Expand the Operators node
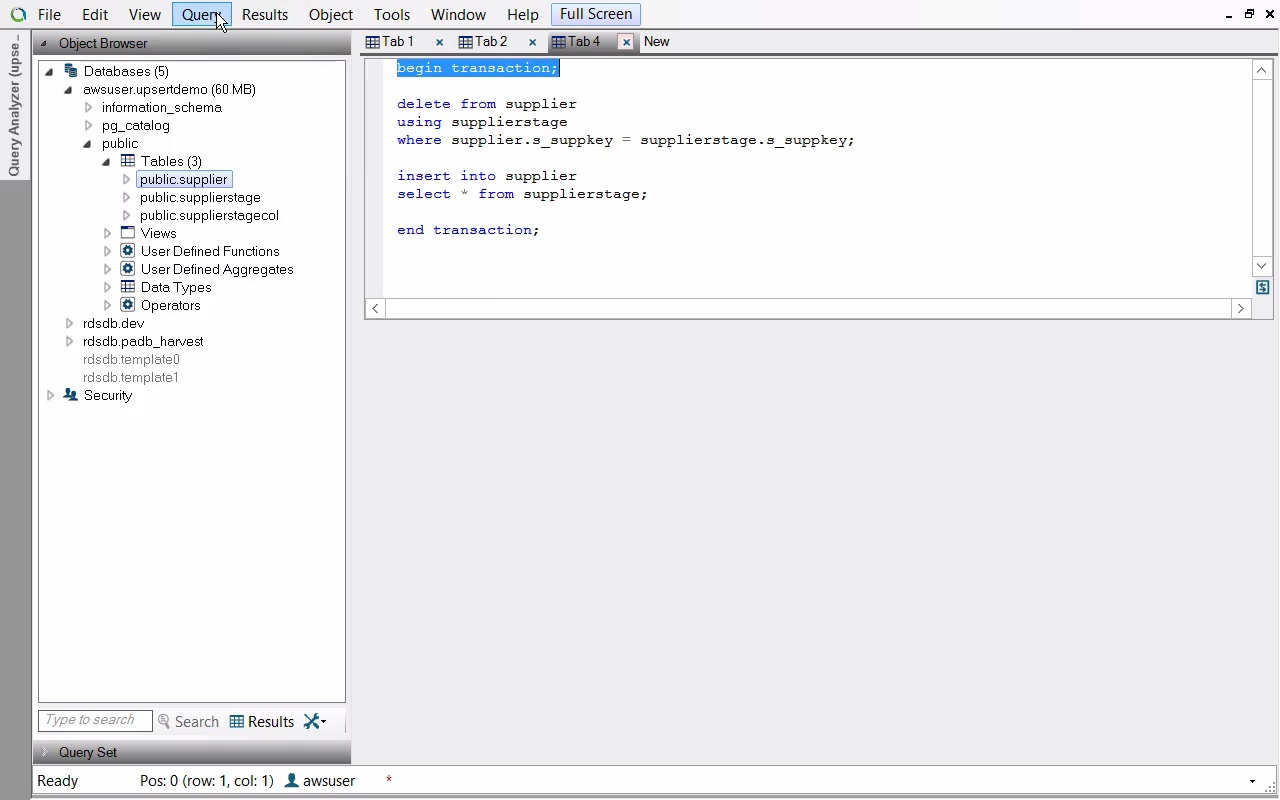 click(107, 305)
